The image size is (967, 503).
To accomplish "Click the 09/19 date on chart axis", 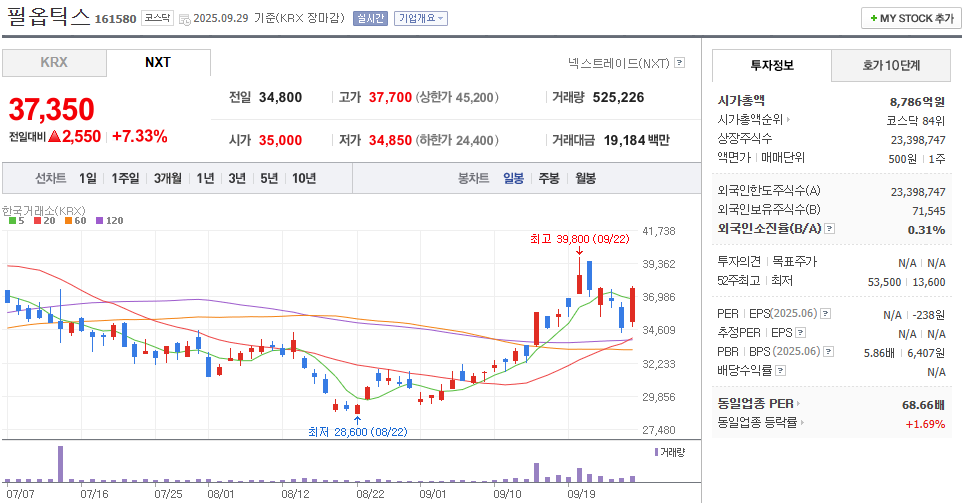I will click(x=582, y=494).
